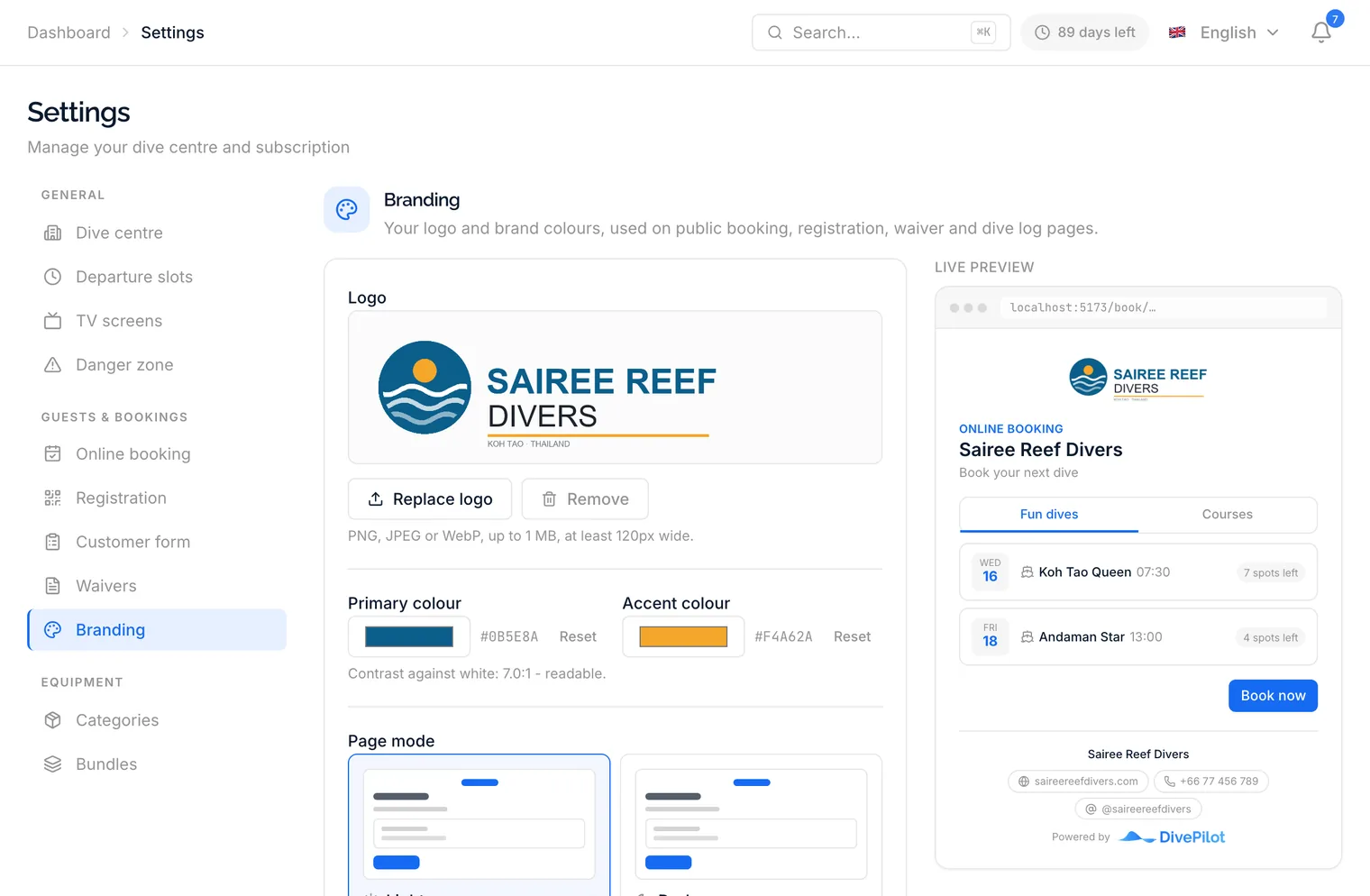This screenshot has height=896, width=1370.
Task: Click the phone icon next to +66 77 456 789
Action: (x=1170, y=782)
